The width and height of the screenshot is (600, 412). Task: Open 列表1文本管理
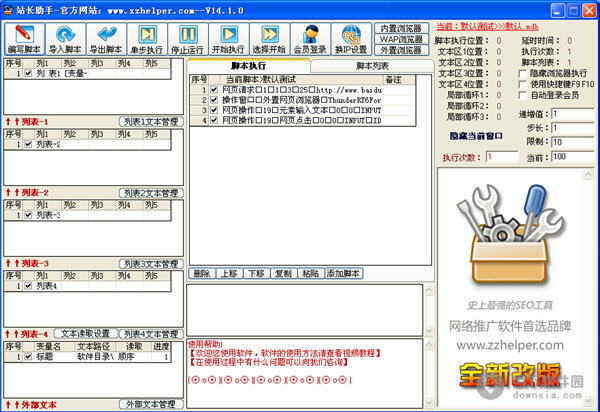[x=151, y=122]
